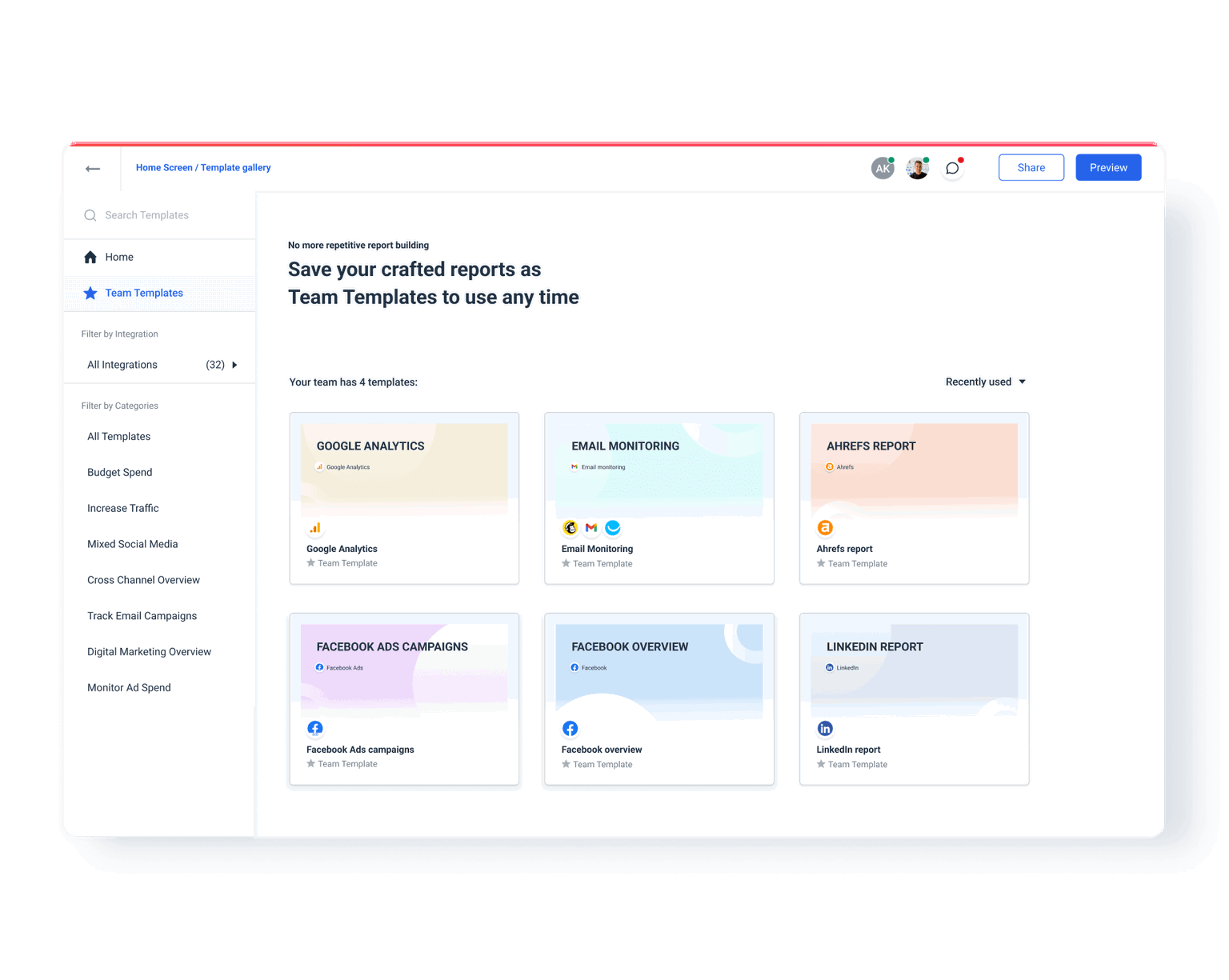1229x980 pixels.
Task: Click the search magnifier in Search Templates field
Action: coord(90,215)
